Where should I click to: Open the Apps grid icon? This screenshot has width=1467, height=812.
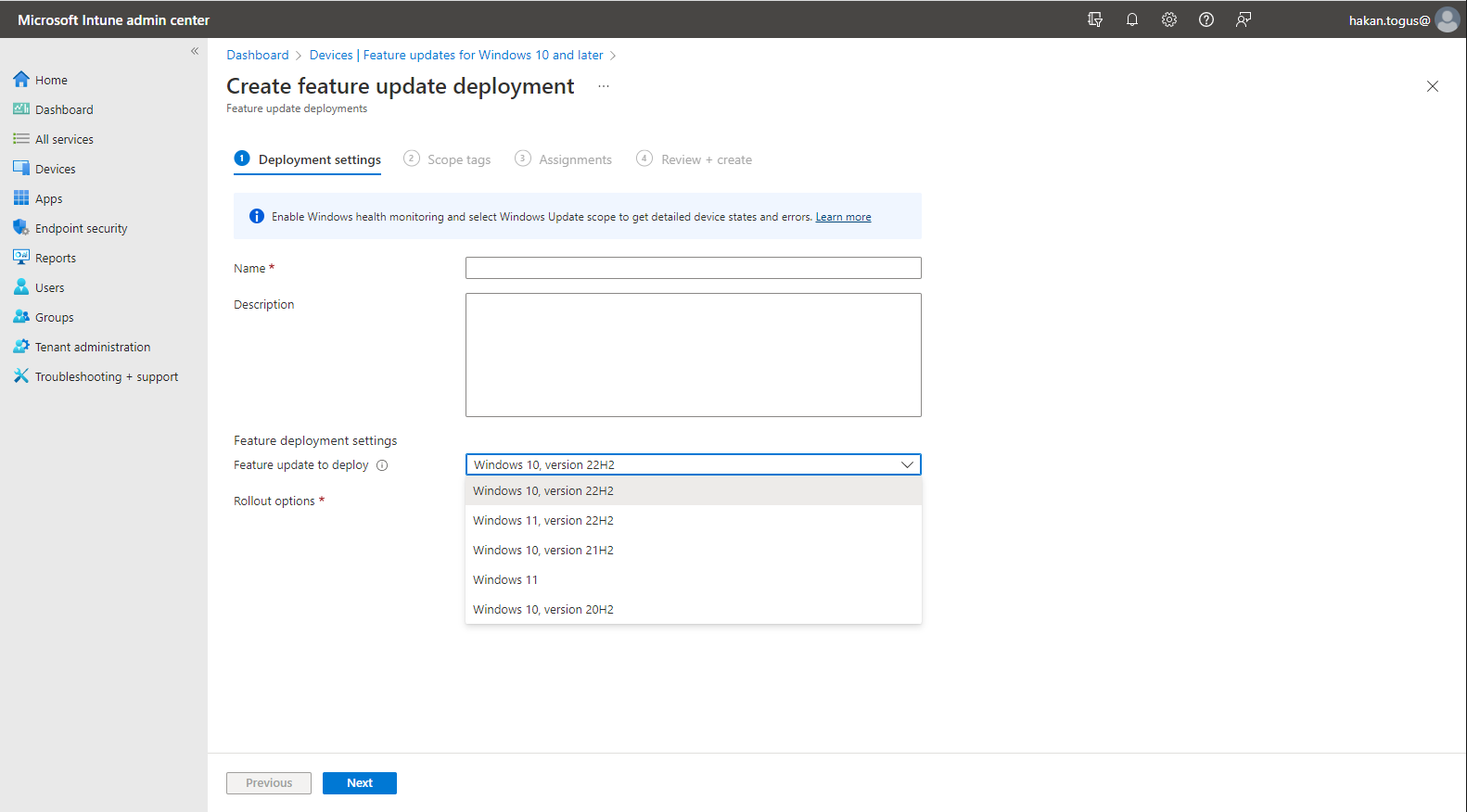[x=21, y=198]
